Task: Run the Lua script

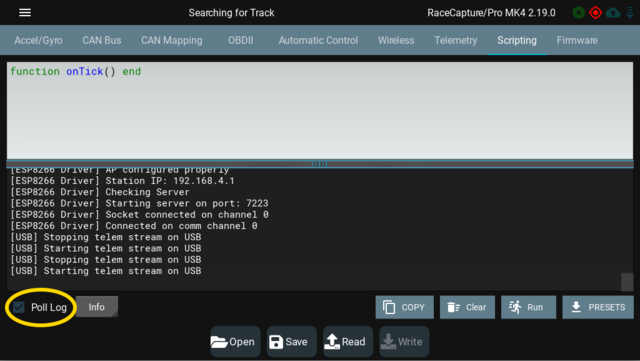Action: [529, 307]
